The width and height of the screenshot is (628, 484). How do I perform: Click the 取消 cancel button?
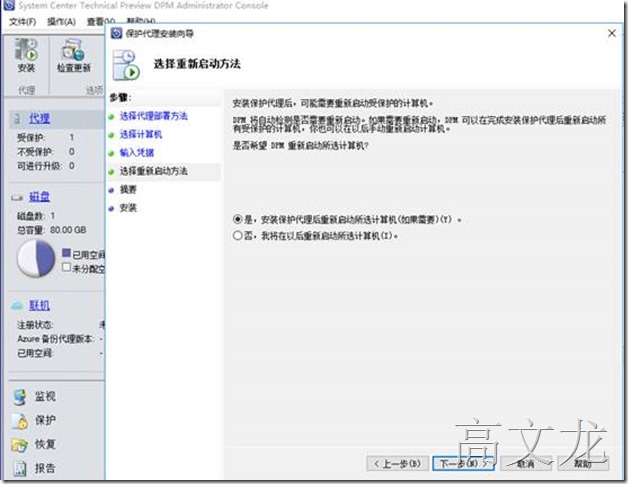click(x=526, y=464)
